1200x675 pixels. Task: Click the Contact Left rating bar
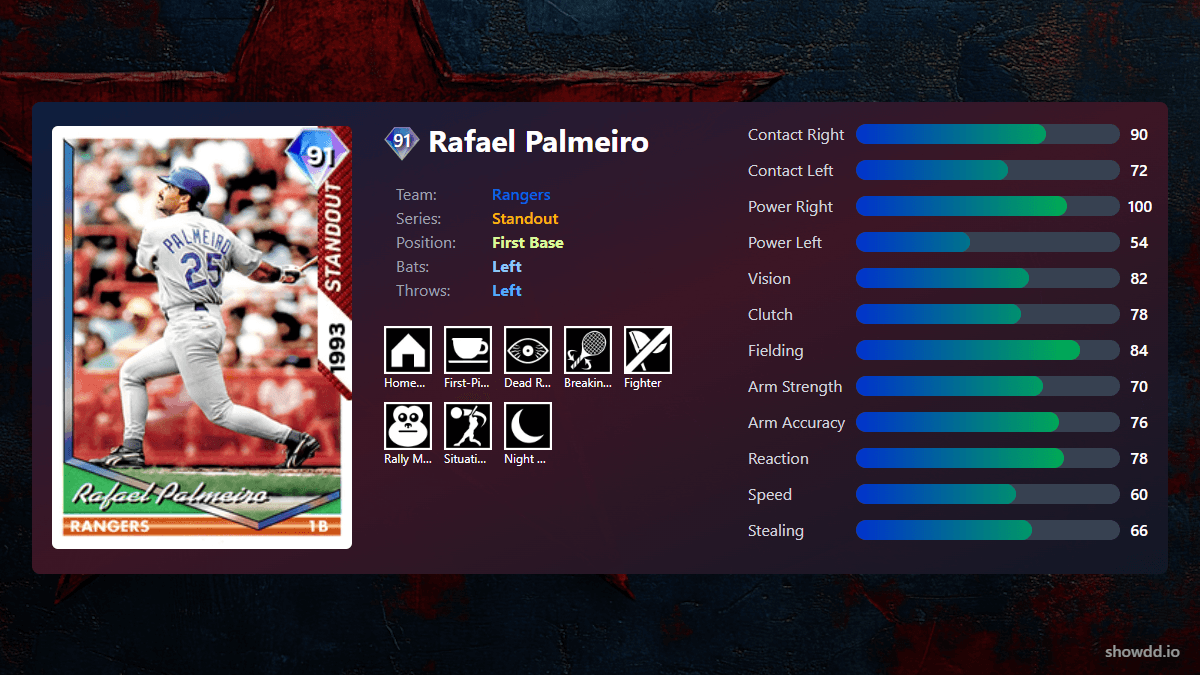[988, 170]
